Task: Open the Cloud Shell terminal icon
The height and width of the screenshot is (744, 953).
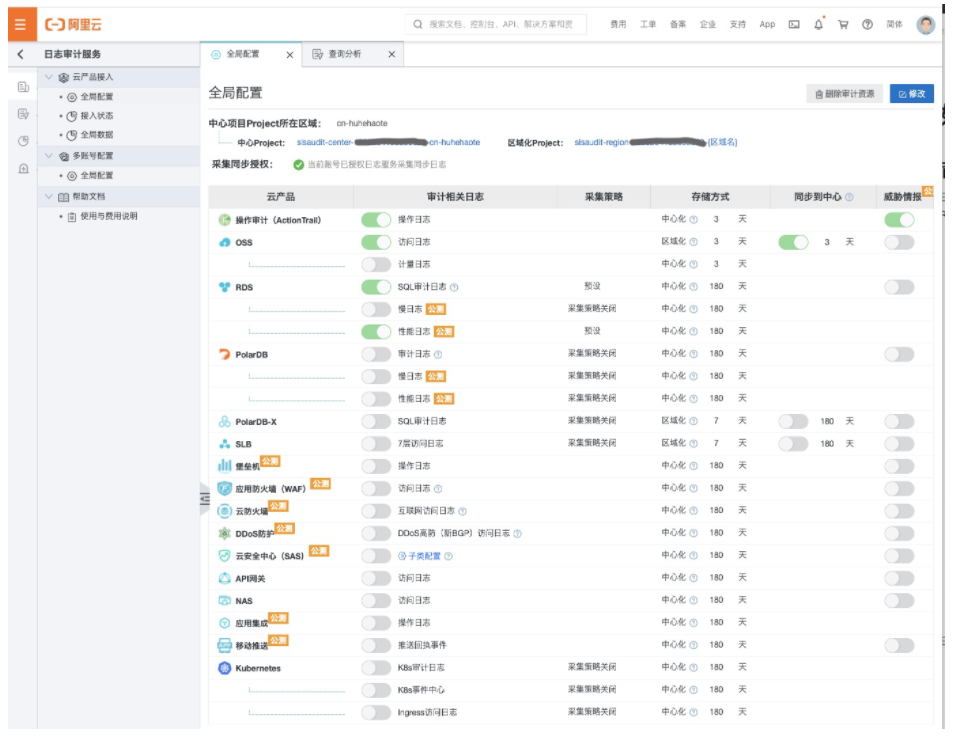Action: coord(794,24)
